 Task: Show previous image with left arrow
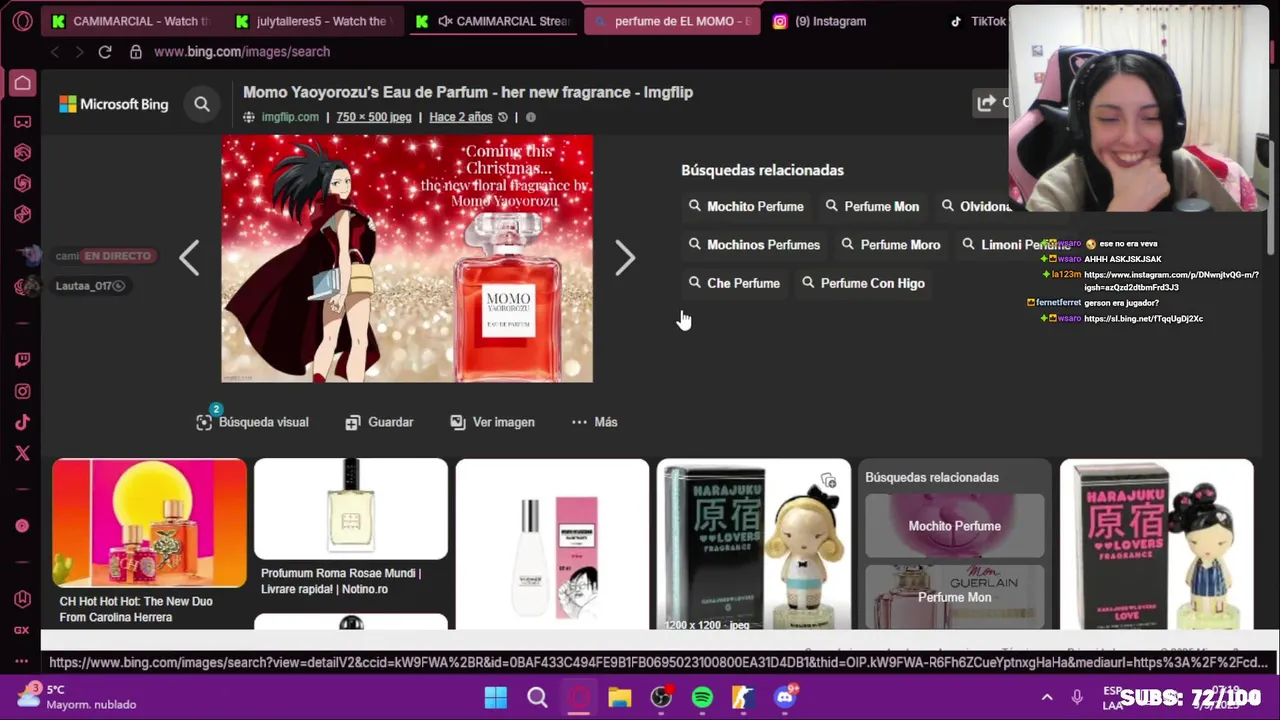point(189,258)
